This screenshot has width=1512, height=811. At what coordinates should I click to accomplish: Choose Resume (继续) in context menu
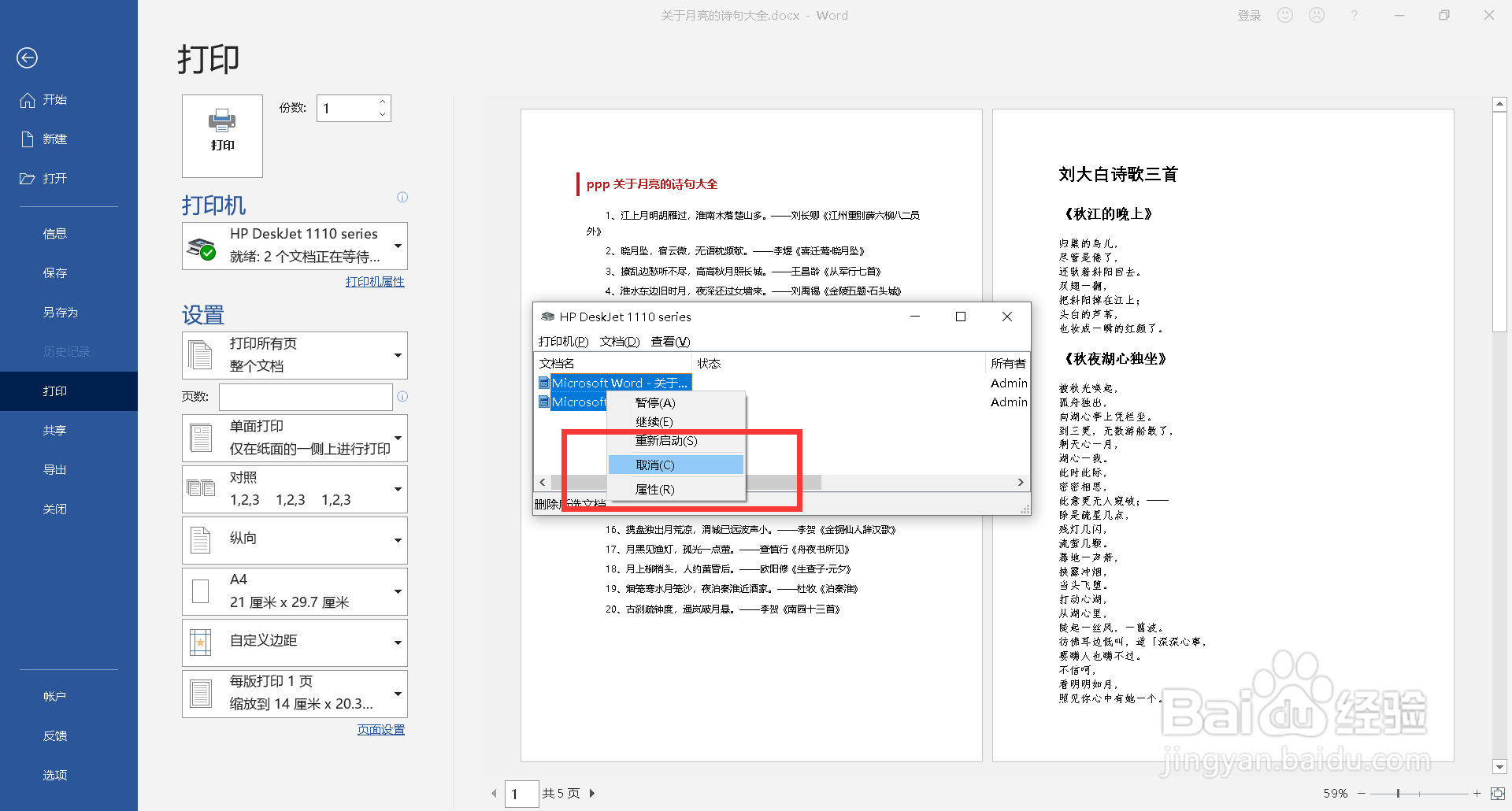click(x=676, y=421)
